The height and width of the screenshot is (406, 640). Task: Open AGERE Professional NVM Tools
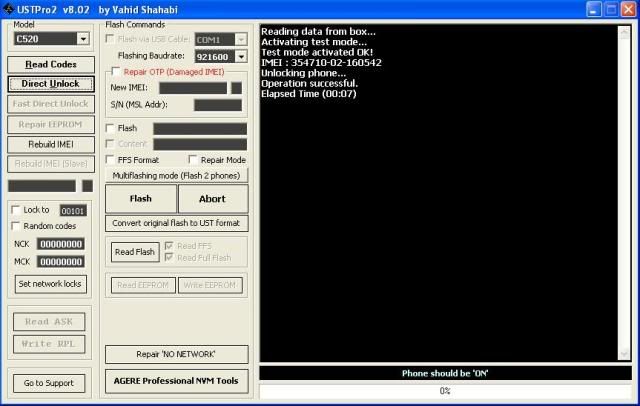(x=176, y=381)
